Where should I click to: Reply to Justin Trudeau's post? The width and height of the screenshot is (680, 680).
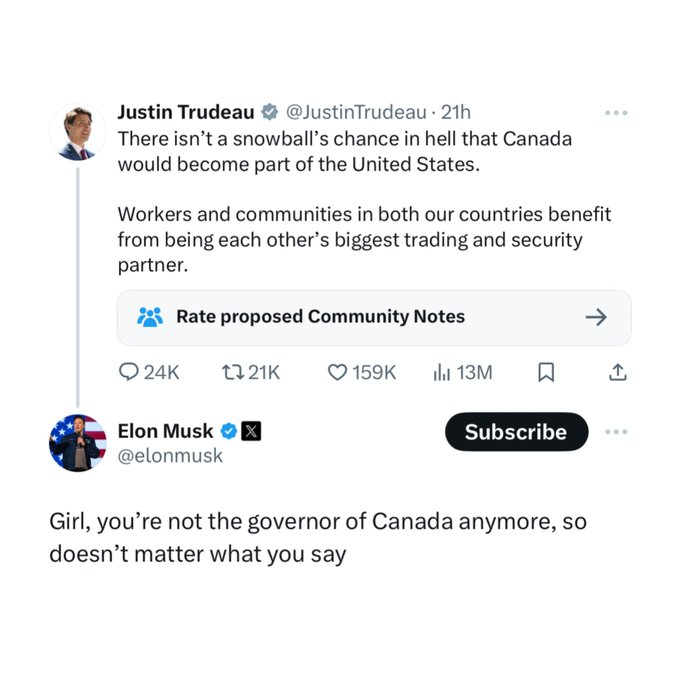130,372
